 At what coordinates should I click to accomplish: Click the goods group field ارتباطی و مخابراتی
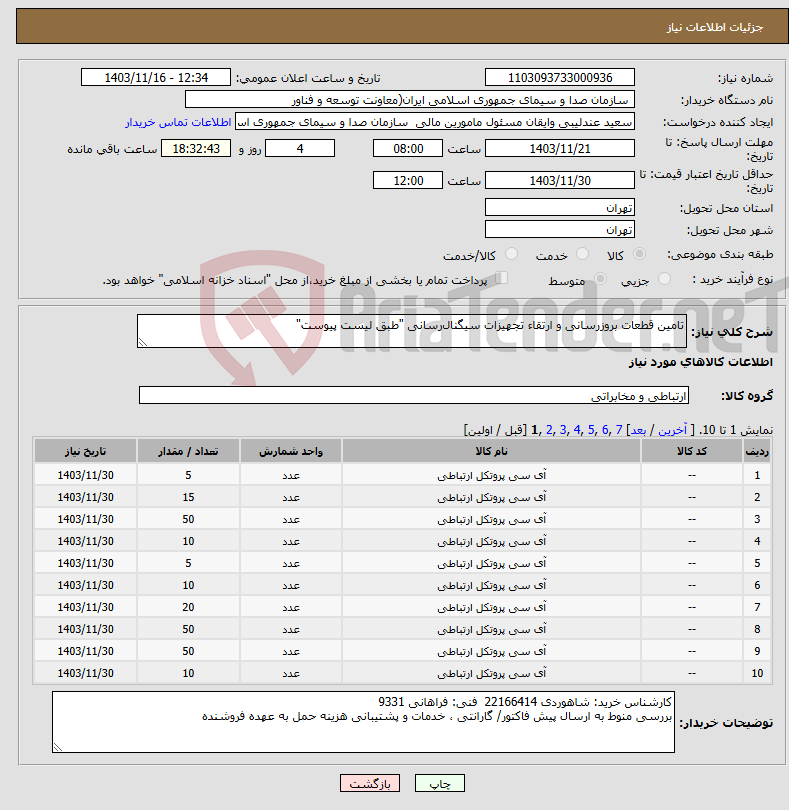point(413,395)
